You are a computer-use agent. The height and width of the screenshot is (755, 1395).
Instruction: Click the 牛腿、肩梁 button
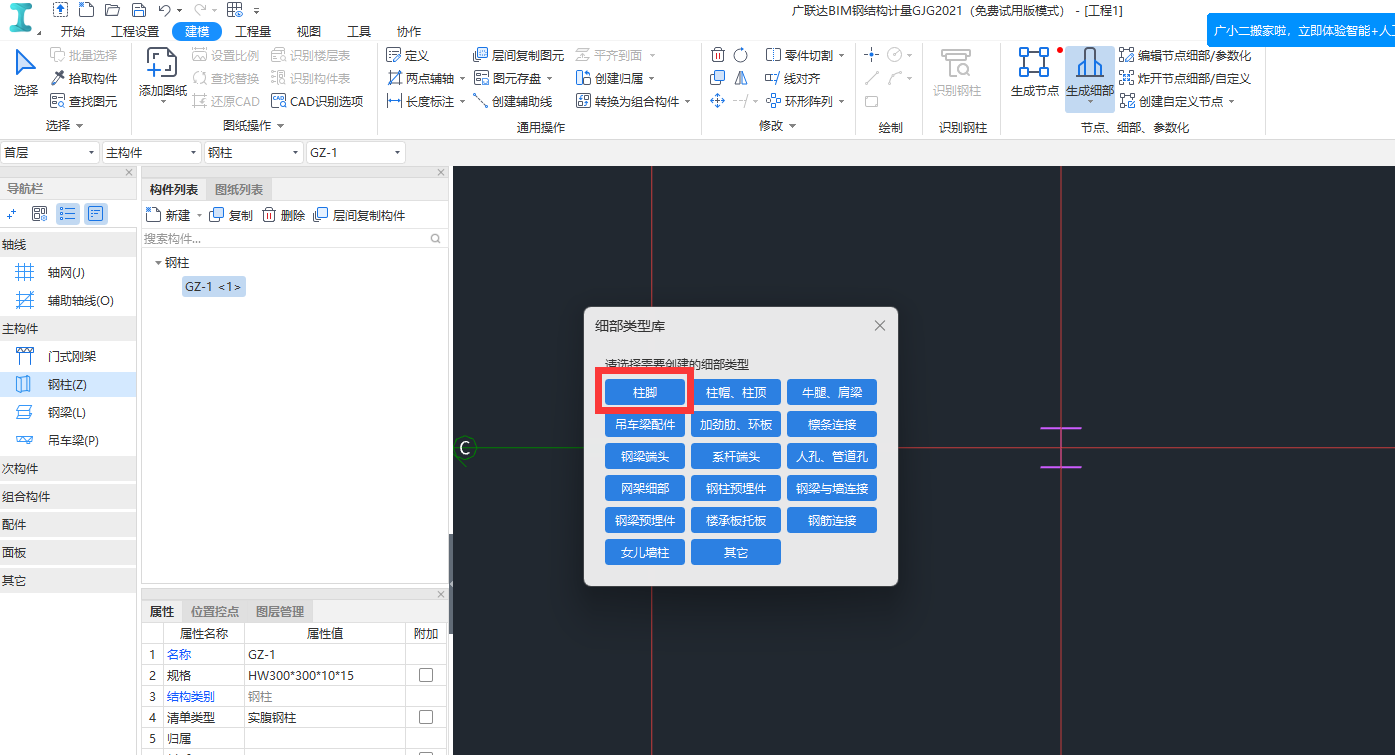click(832, 393)
